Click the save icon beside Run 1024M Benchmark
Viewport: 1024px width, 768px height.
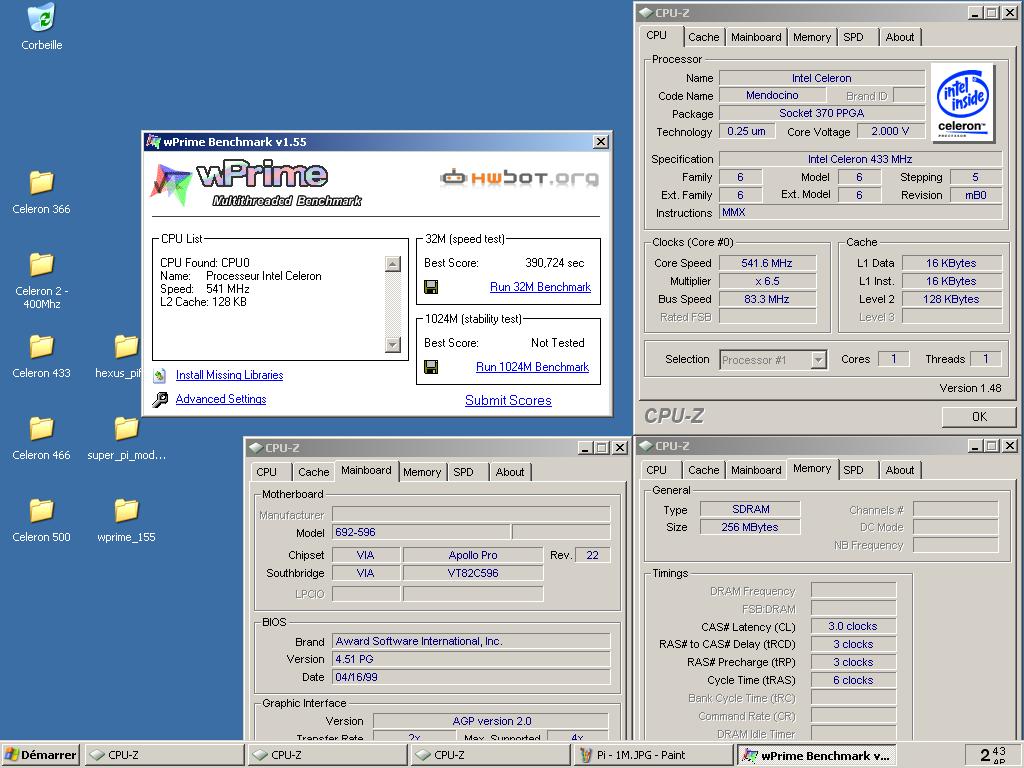point(431,367)
